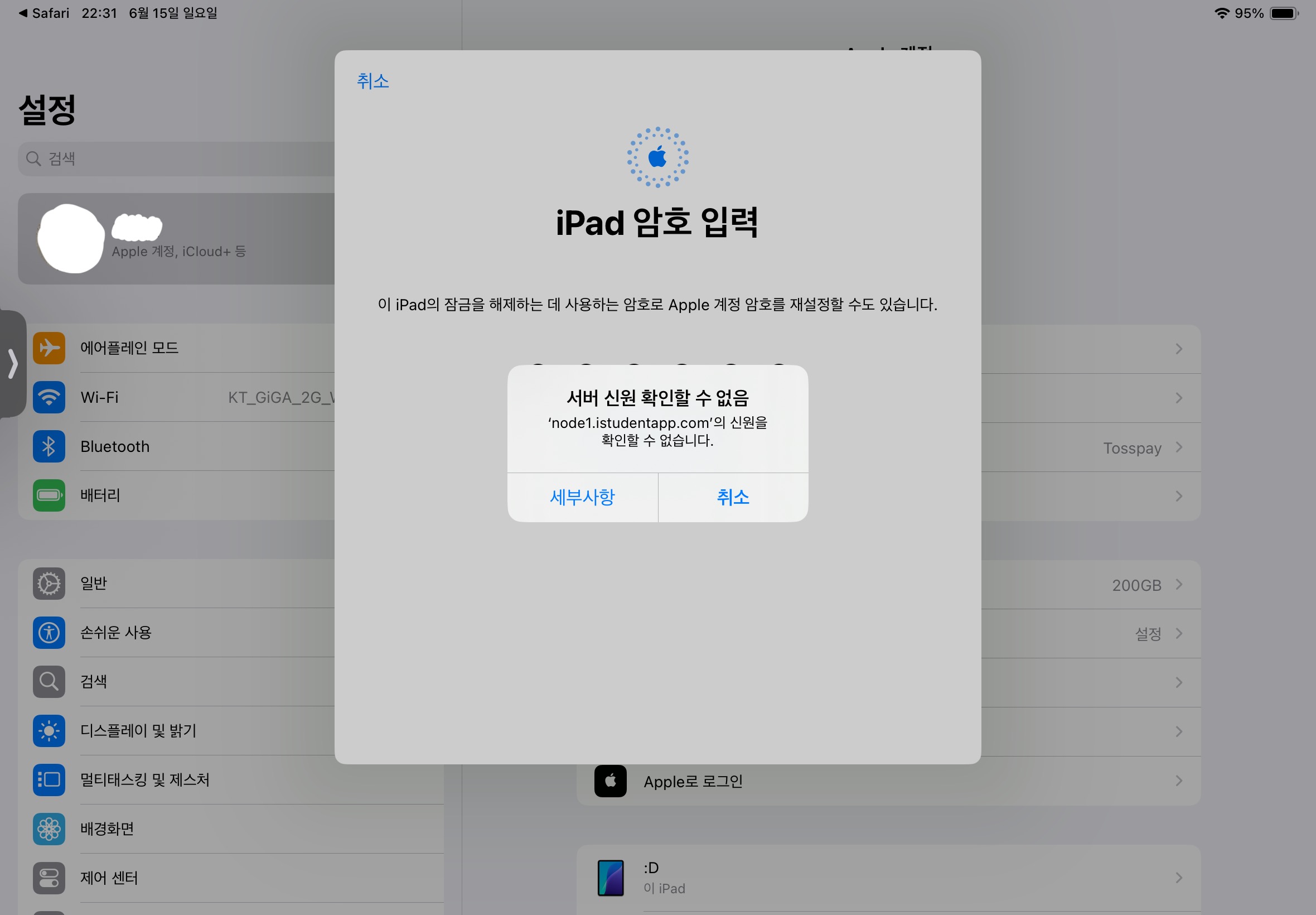Tap the Accessibility (손쉬운 사용) icon
The image size is (1316, 915).
[x=49, y=633]
